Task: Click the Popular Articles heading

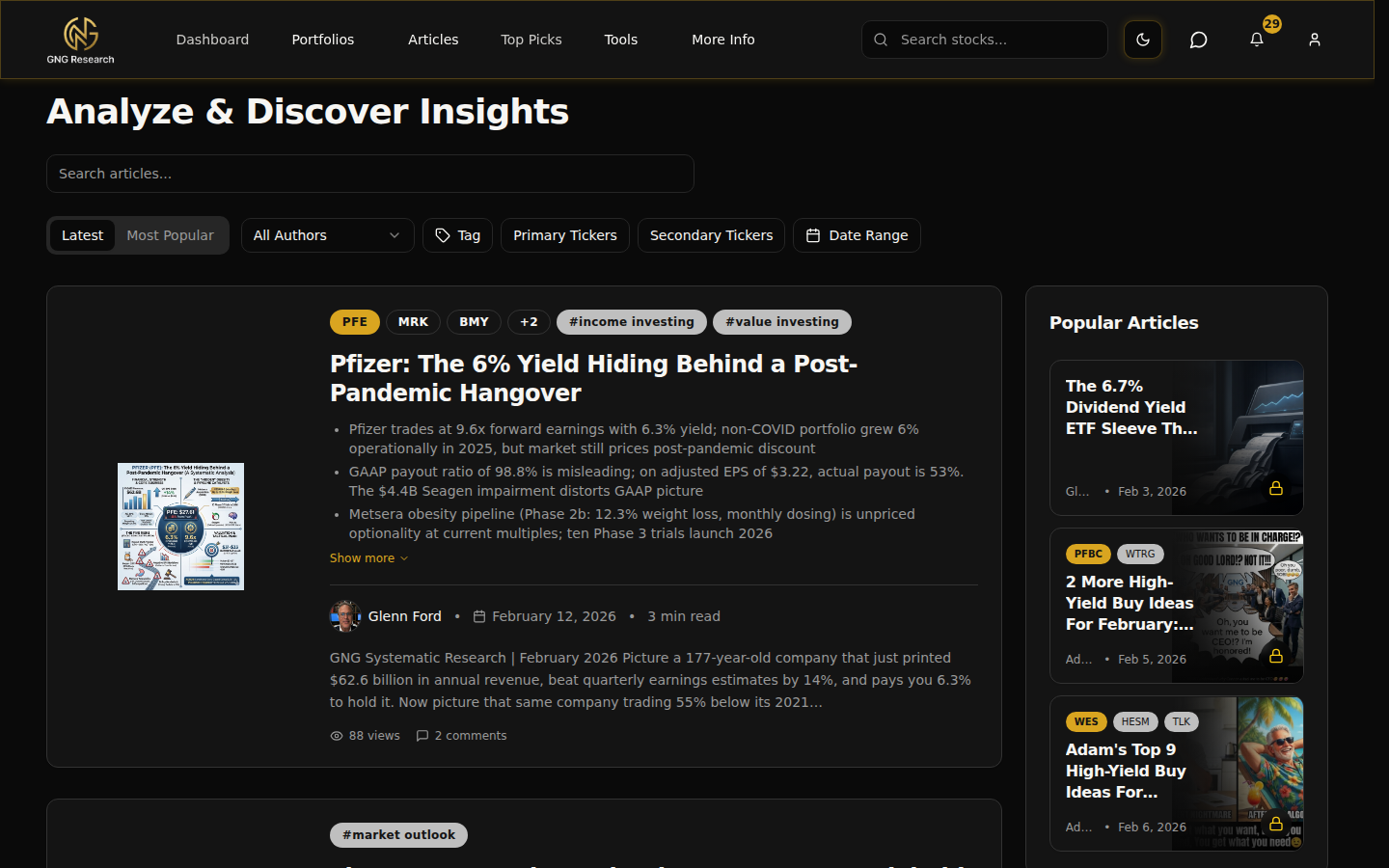Action: [1124, 323]
